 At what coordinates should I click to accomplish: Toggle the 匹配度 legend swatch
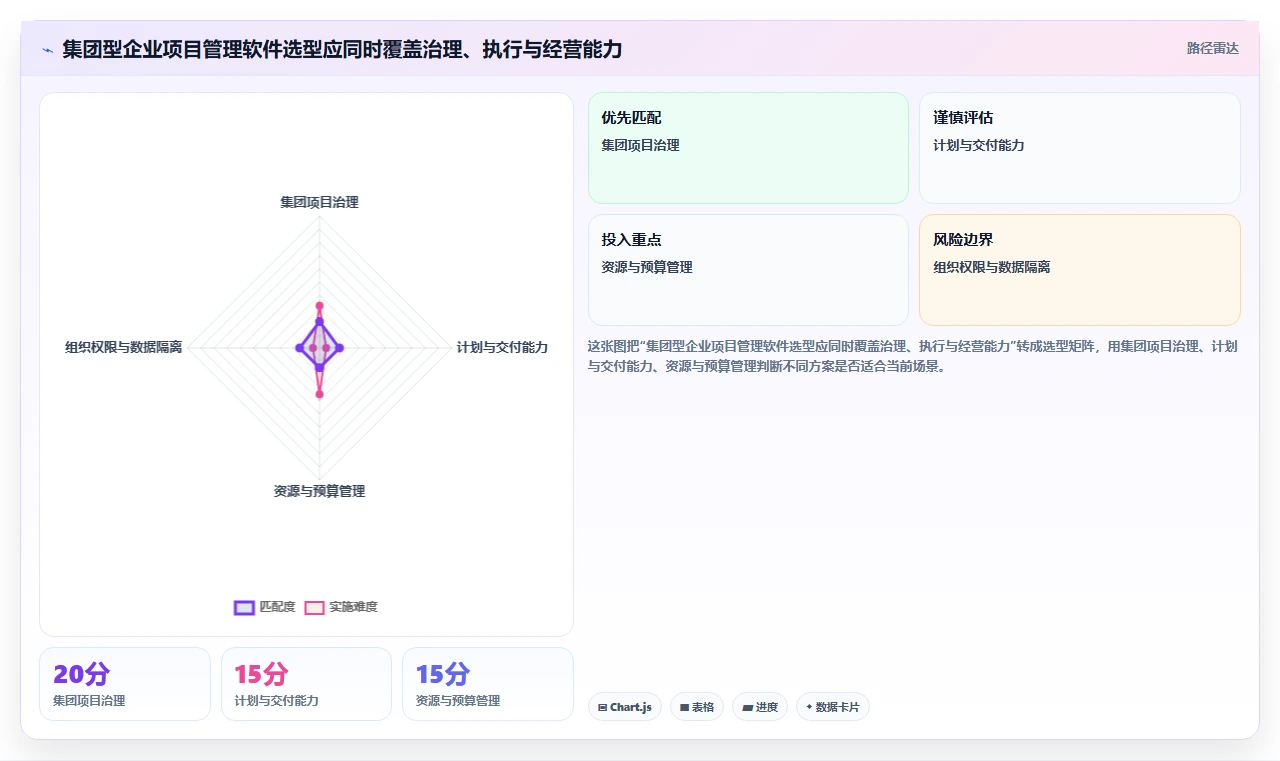[244, 607]
